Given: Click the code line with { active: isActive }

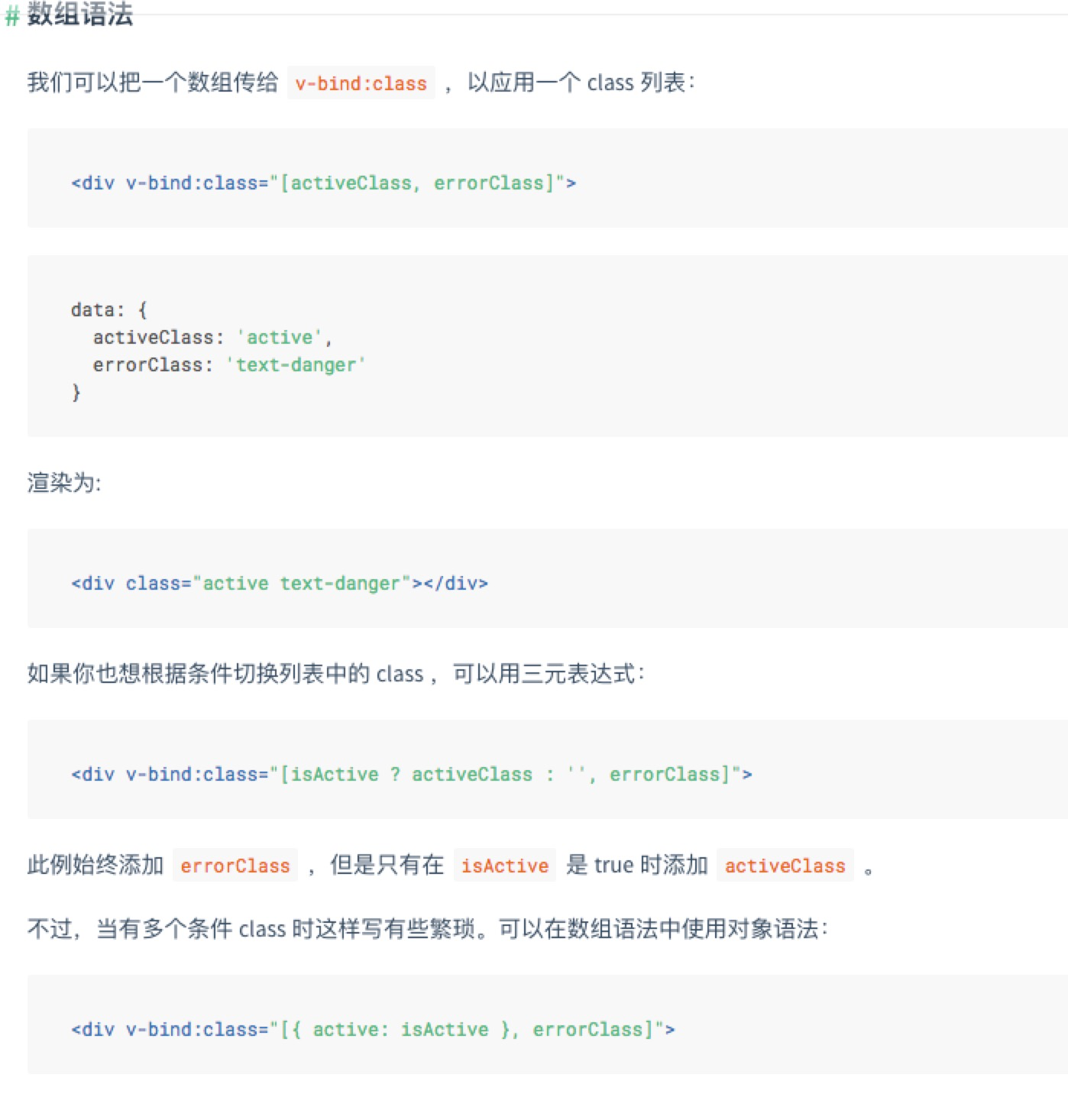Looking at the screenshot, I should click(x=373, y=1030).
